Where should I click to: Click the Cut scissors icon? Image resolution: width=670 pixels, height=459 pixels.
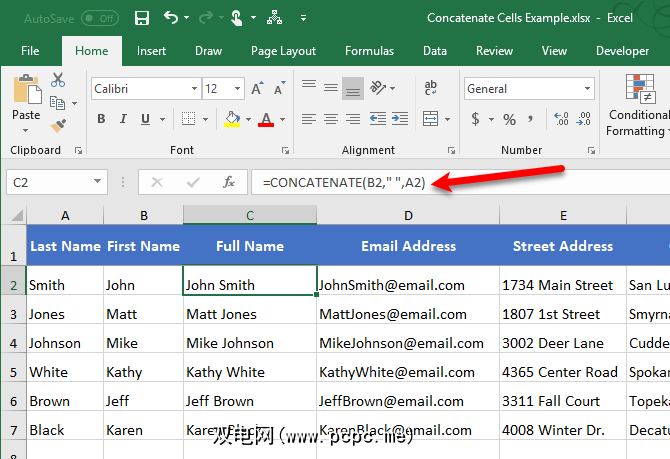pyautogui.click(x=58, y=80)
